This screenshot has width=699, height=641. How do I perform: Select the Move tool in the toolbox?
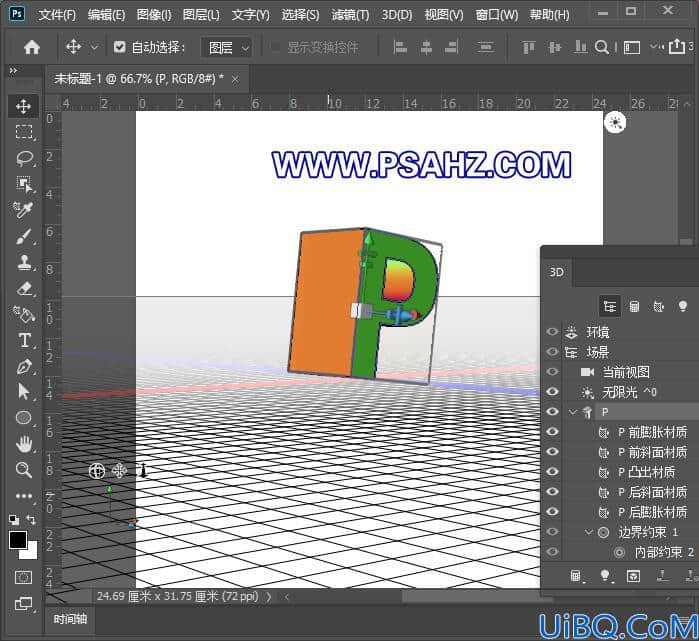[23, 106]
